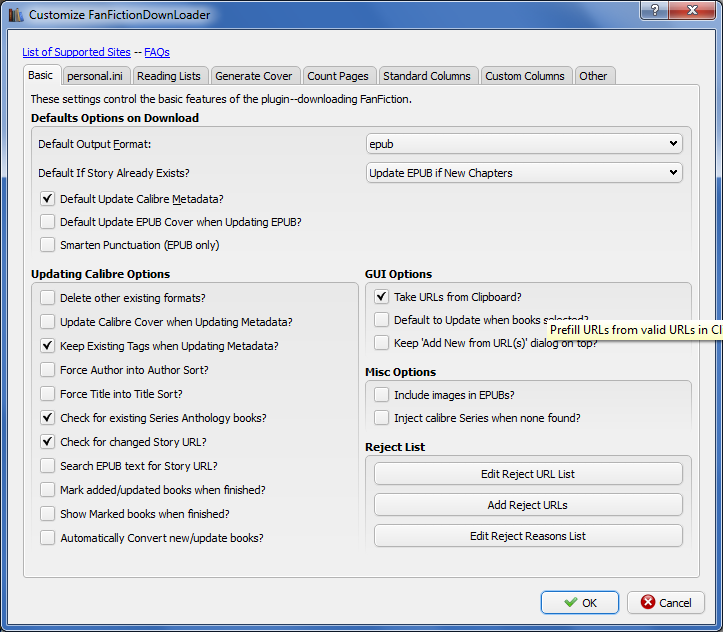Uncheck Keep Existing Tags when Updating Metadata
Viewport: 723px width, 632px height.
(x=47, y=346)
